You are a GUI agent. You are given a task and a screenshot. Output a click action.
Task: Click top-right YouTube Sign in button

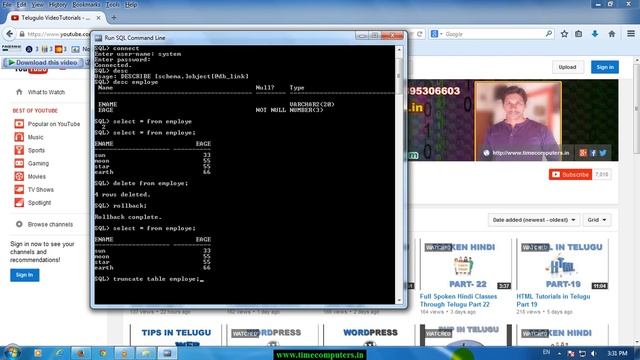click(x=605, y=67)
